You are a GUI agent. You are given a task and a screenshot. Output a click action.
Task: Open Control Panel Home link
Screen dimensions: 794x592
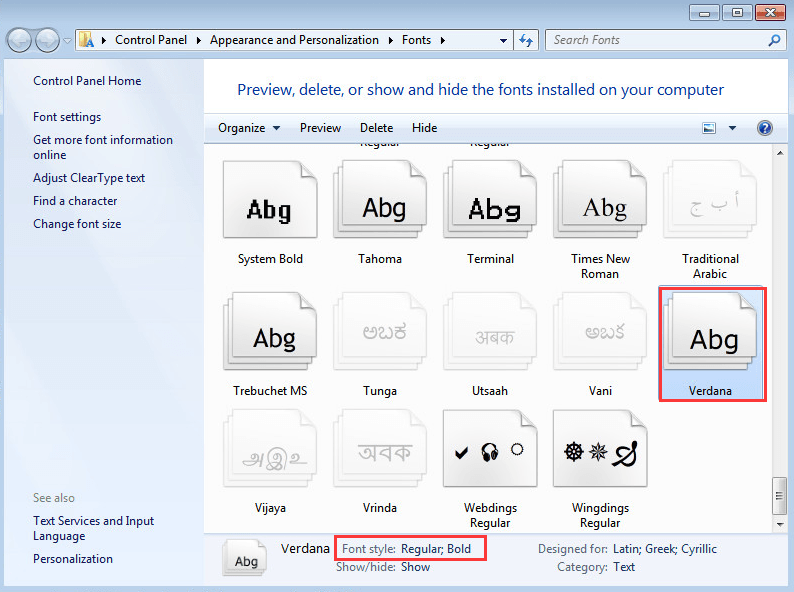[x=87, y=81]
